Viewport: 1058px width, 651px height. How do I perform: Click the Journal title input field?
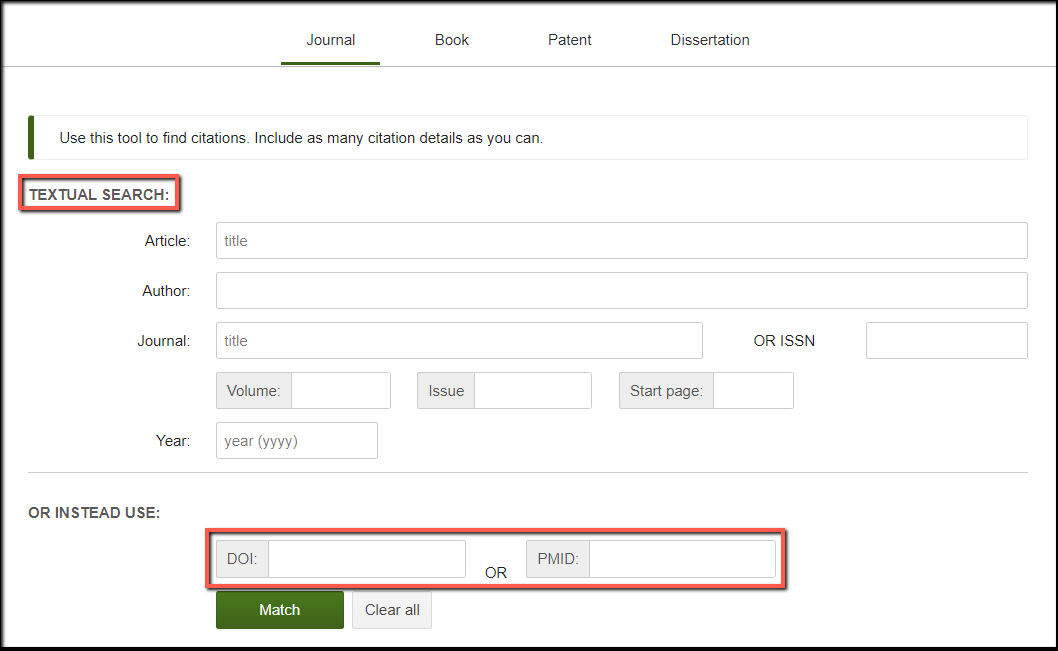pos(459,341)
